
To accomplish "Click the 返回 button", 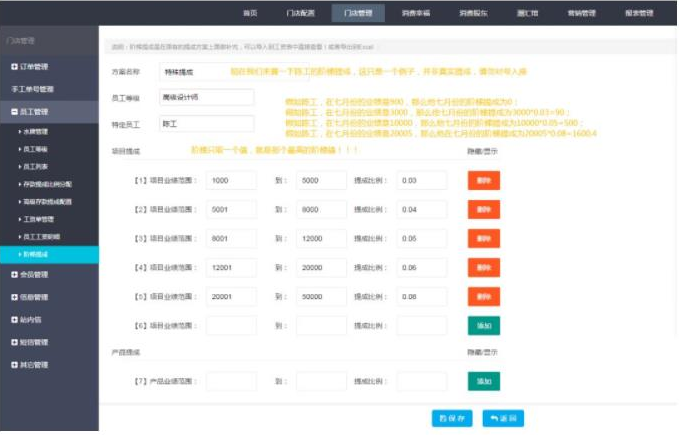I will click(x=502, y=418).
